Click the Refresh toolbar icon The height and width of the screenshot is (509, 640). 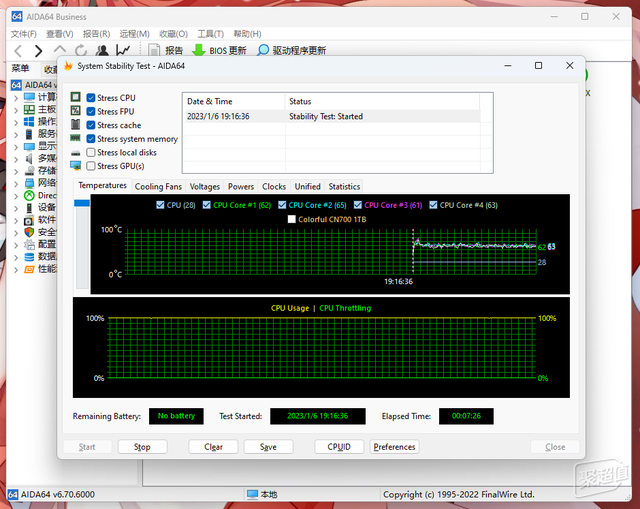(x=81, y=51)
